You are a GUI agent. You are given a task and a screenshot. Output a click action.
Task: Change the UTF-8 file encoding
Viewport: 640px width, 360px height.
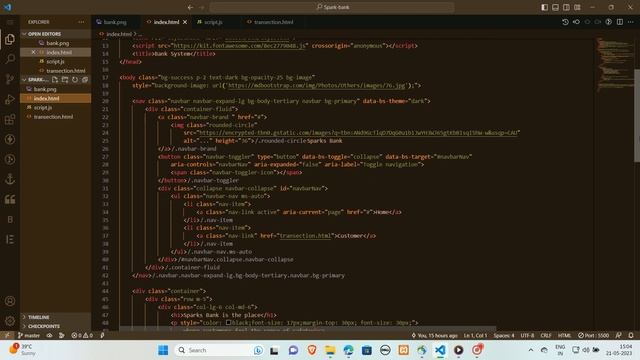[x=527, y=335]
